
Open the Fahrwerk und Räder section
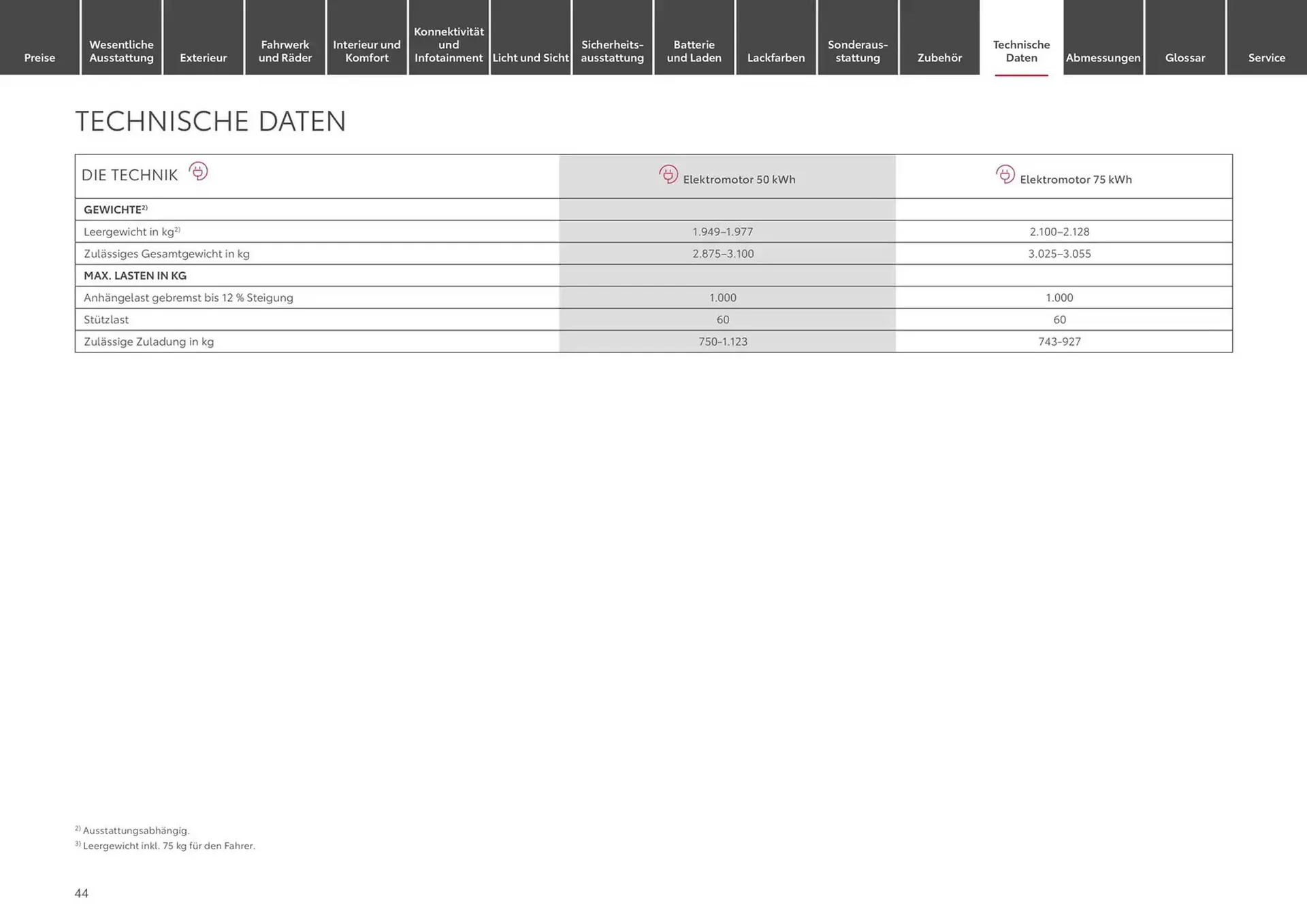click(285, 51)
